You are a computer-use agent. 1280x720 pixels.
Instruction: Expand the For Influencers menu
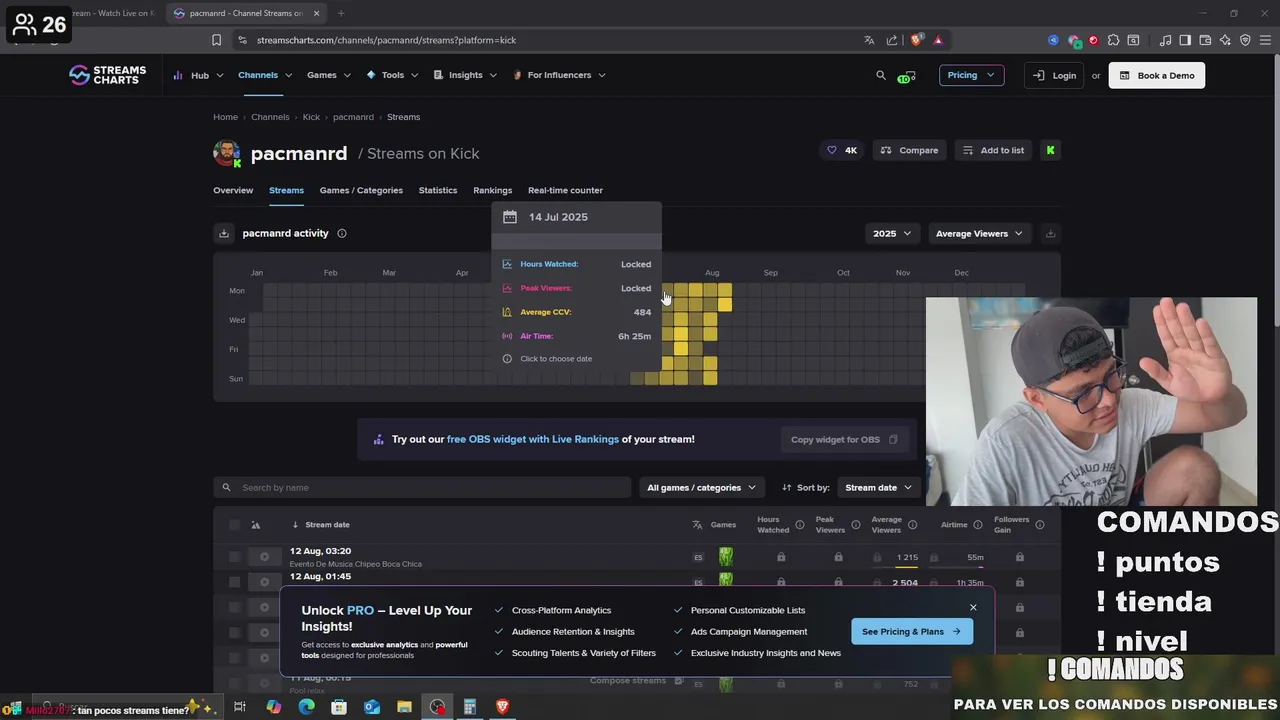(559, 75)
